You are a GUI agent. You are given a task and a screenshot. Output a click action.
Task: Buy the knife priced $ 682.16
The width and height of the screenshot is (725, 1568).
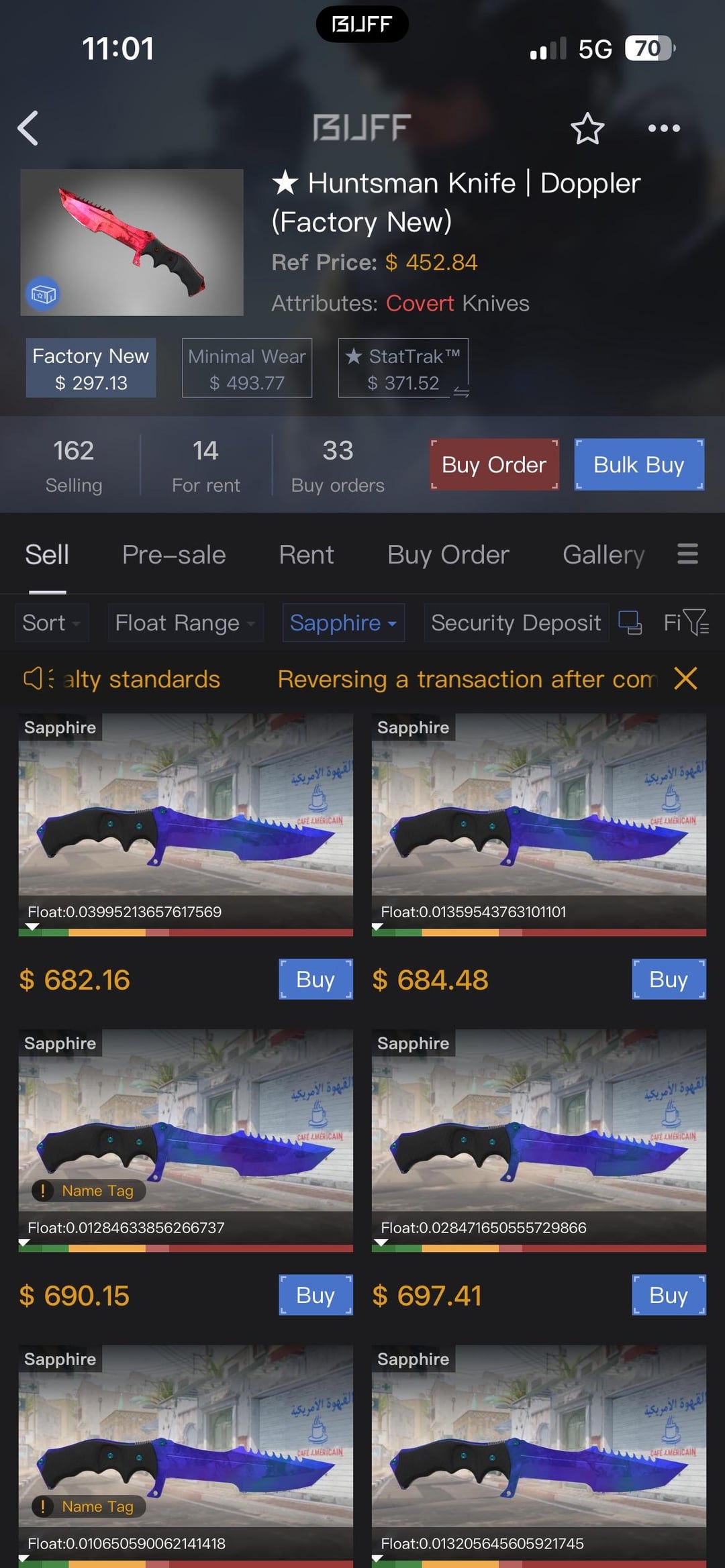tap(316, 980)
